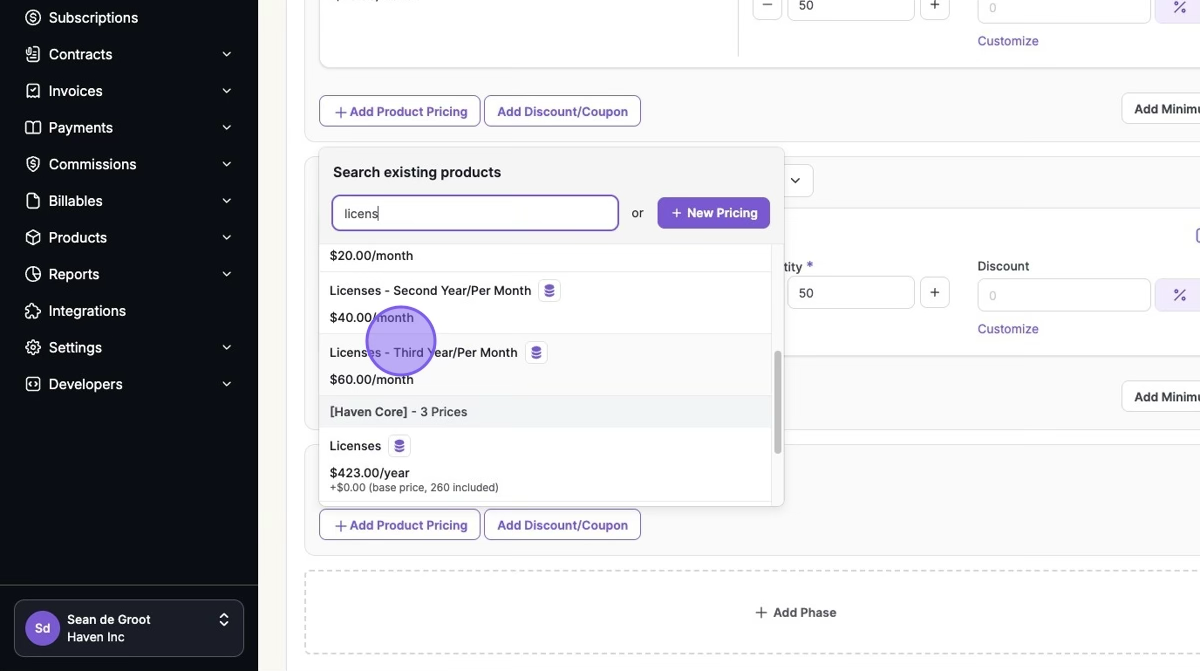The image size is (1200, 671).
Task: Click the Commissions shield icon
Action: coord(33,164)
